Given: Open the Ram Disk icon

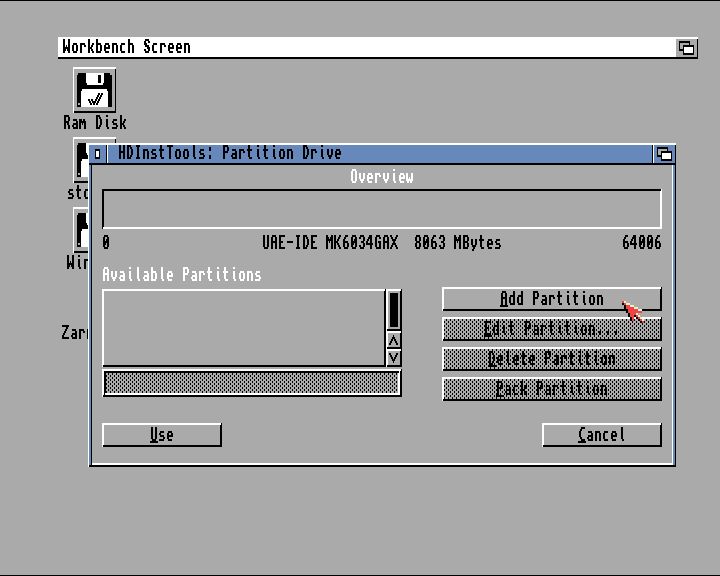Looking at the screenshot, I should pyautogui.click(x=94, y=90).
